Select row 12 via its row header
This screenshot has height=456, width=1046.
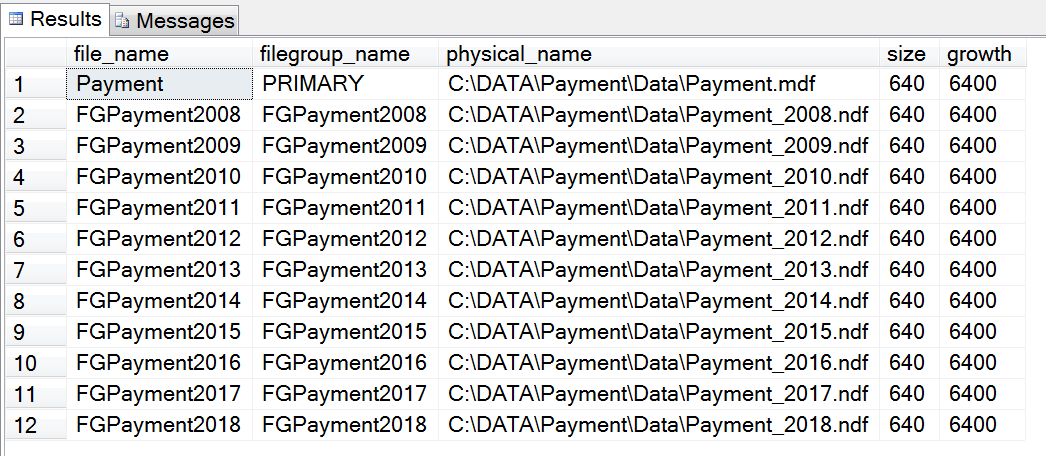[25, 424]
